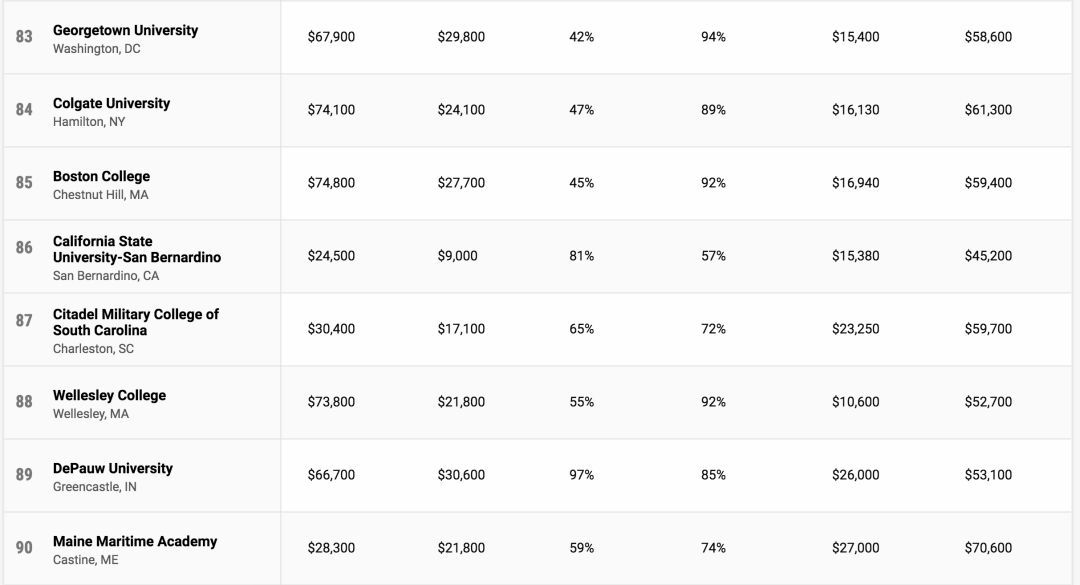The image size is (1080, 585).
Task: Click rank number 86 in the list
Action: coord(24,247)
